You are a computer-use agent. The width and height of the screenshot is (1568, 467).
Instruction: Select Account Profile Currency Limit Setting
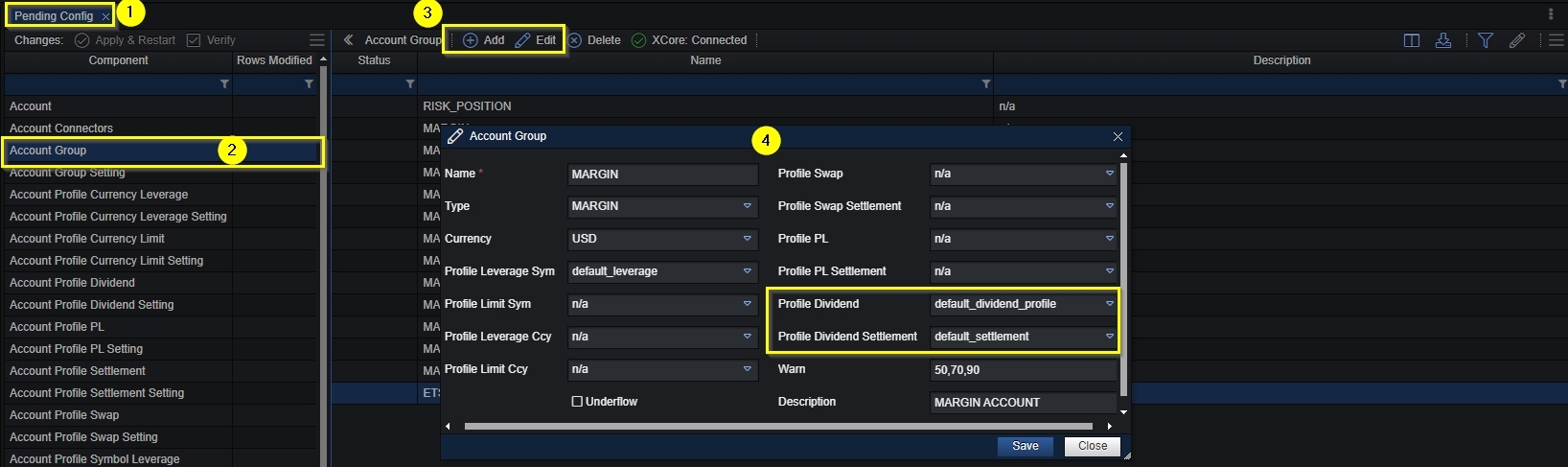tap(160, 261)
